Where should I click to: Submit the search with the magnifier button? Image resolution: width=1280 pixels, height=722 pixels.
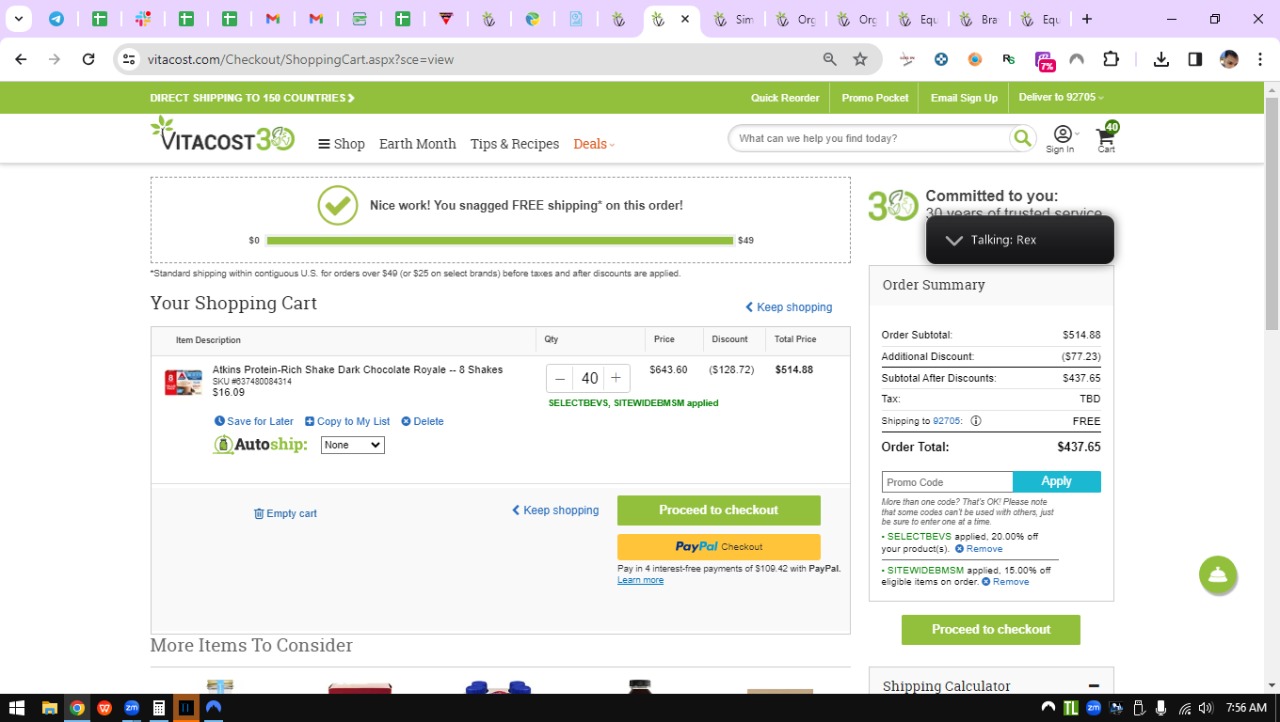(x=1022, y=138)
